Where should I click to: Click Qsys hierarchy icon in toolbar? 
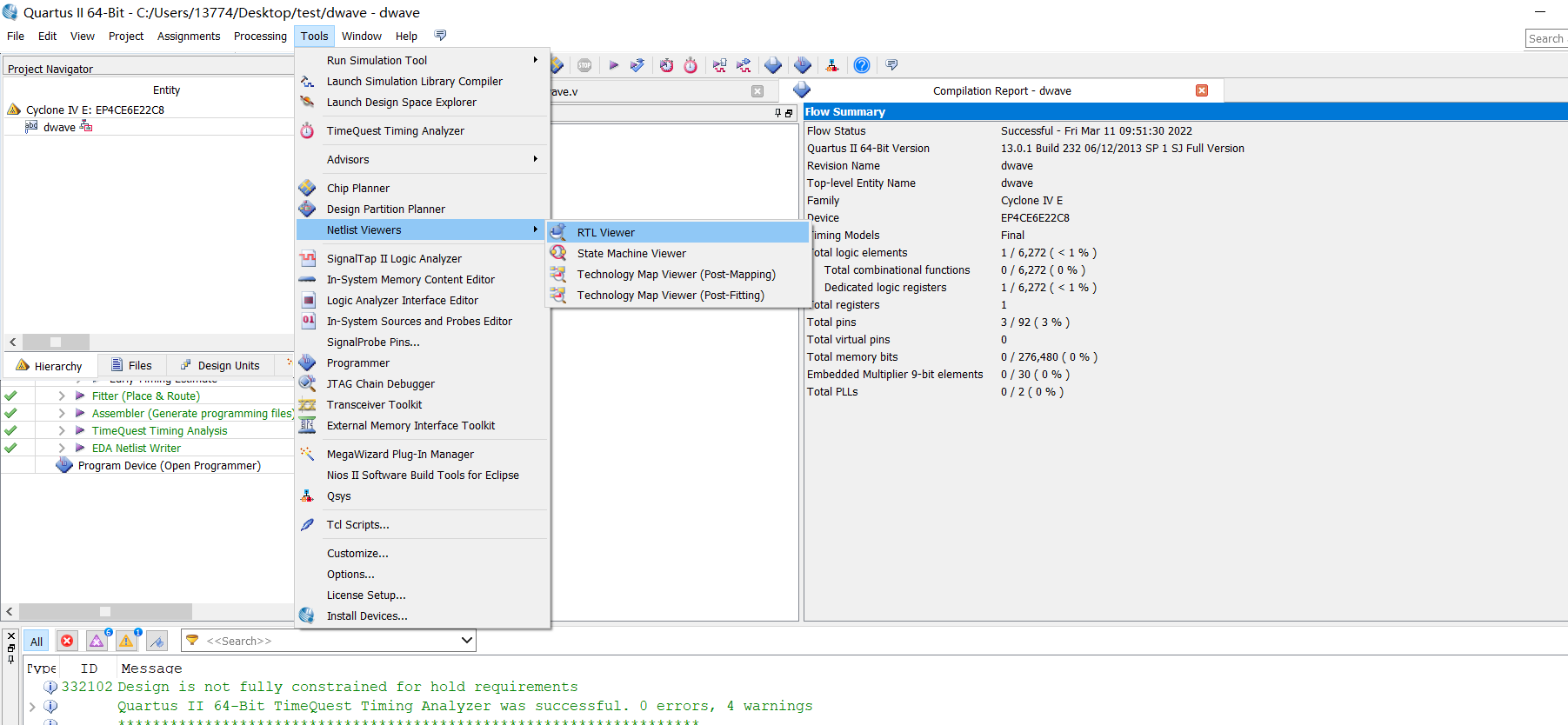coord(832,65)
